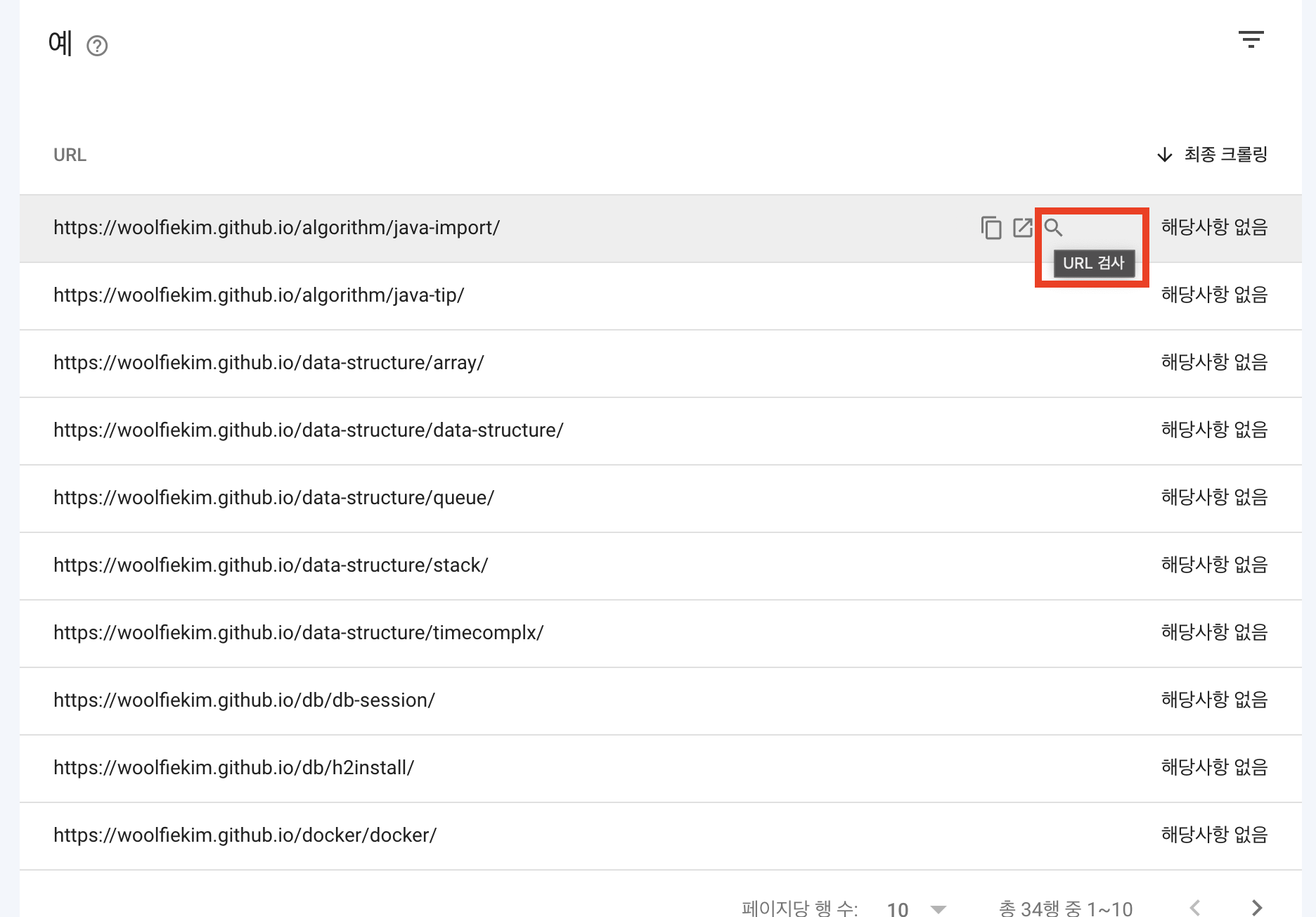Open the db/h2install URL row
Viewport: 1316px width, 917px height.
233,768
